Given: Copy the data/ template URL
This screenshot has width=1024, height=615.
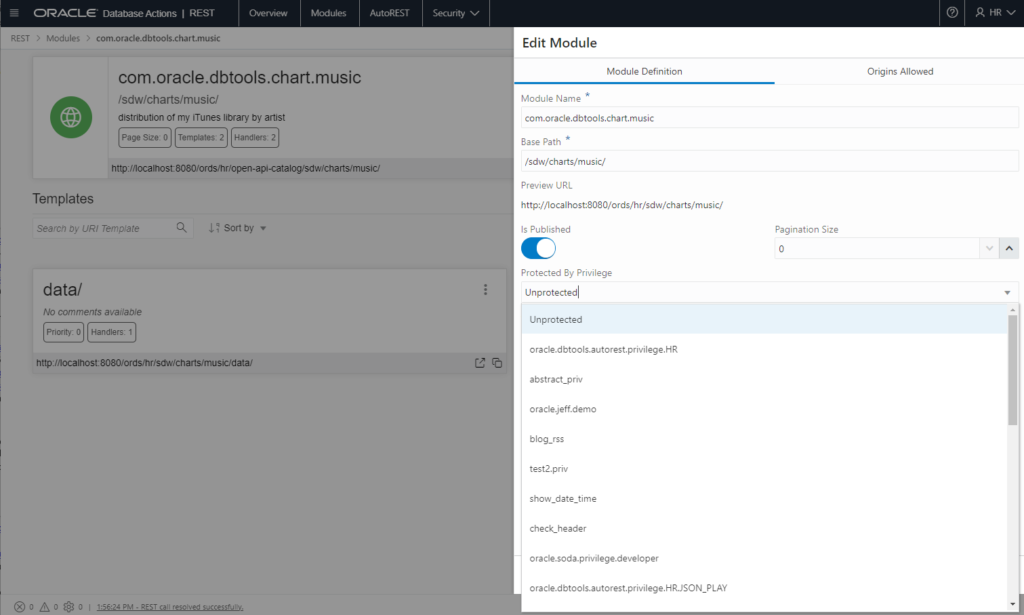Looking at the screenshot, I should tap(497, 362).
